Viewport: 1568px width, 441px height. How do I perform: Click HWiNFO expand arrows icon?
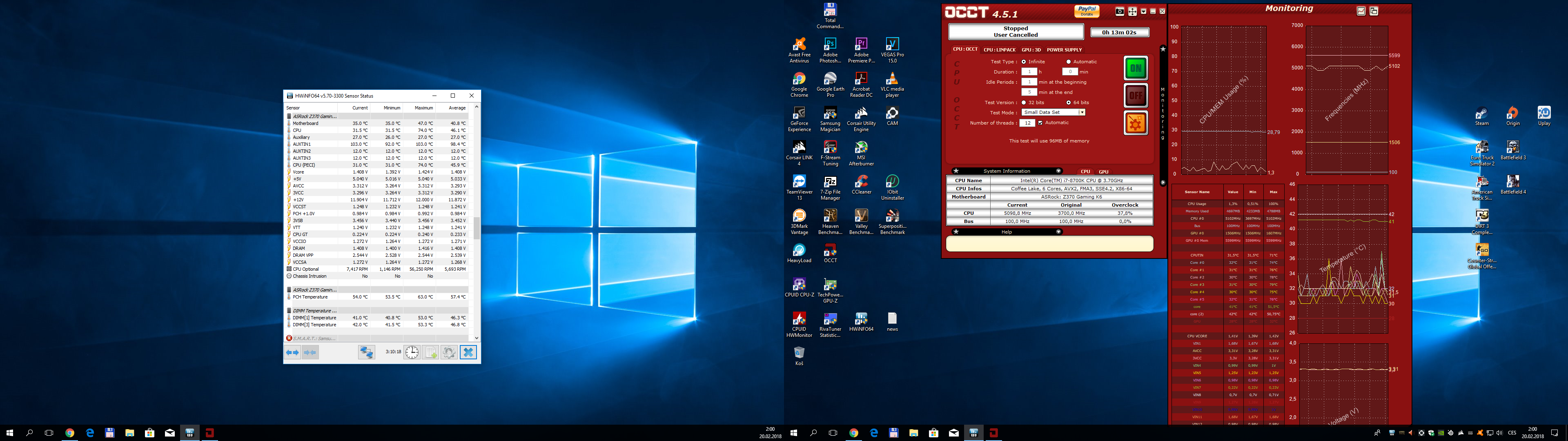pyautogui.click(x=293, y=352)
